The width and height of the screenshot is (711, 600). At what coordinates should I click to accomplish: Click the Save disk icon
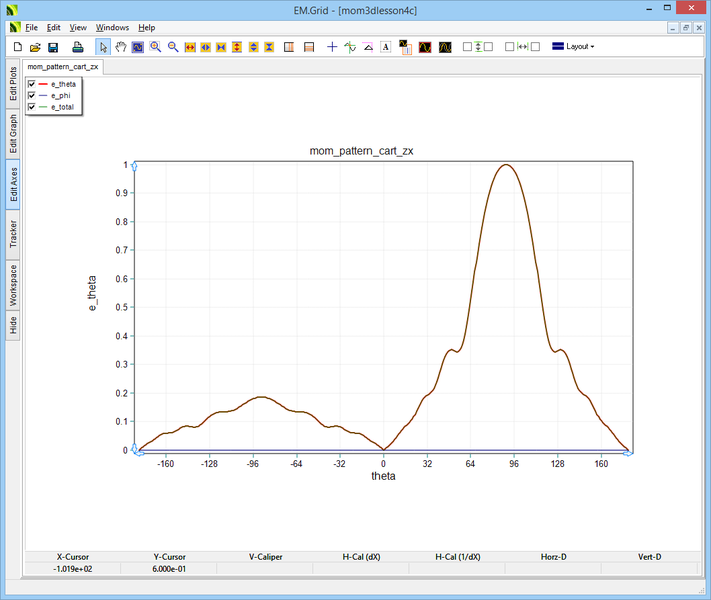[x=53, y=47]
